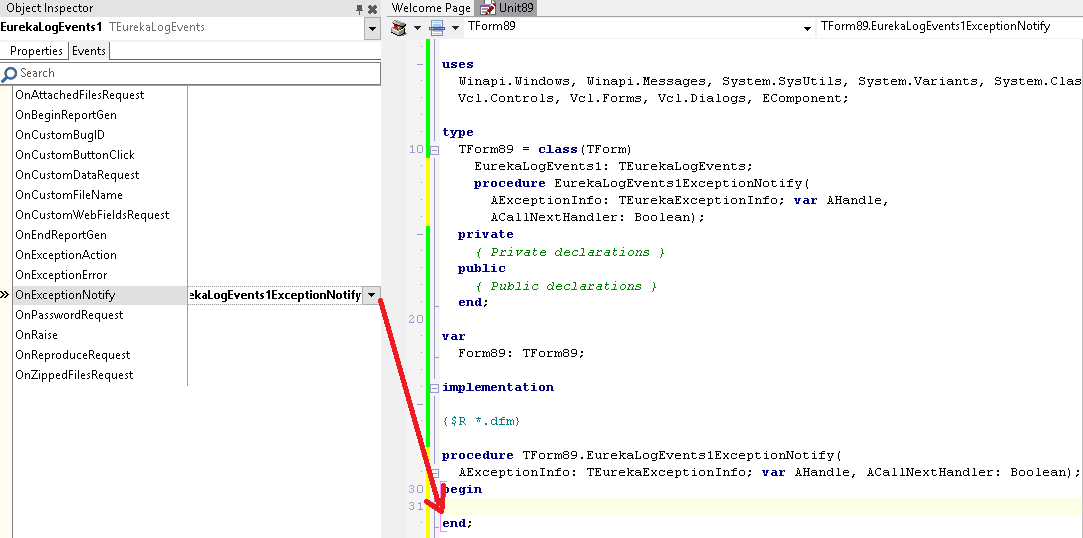Click the '{ Private declarations }' comment
1083x538 pixels.
tap(570, 252)
